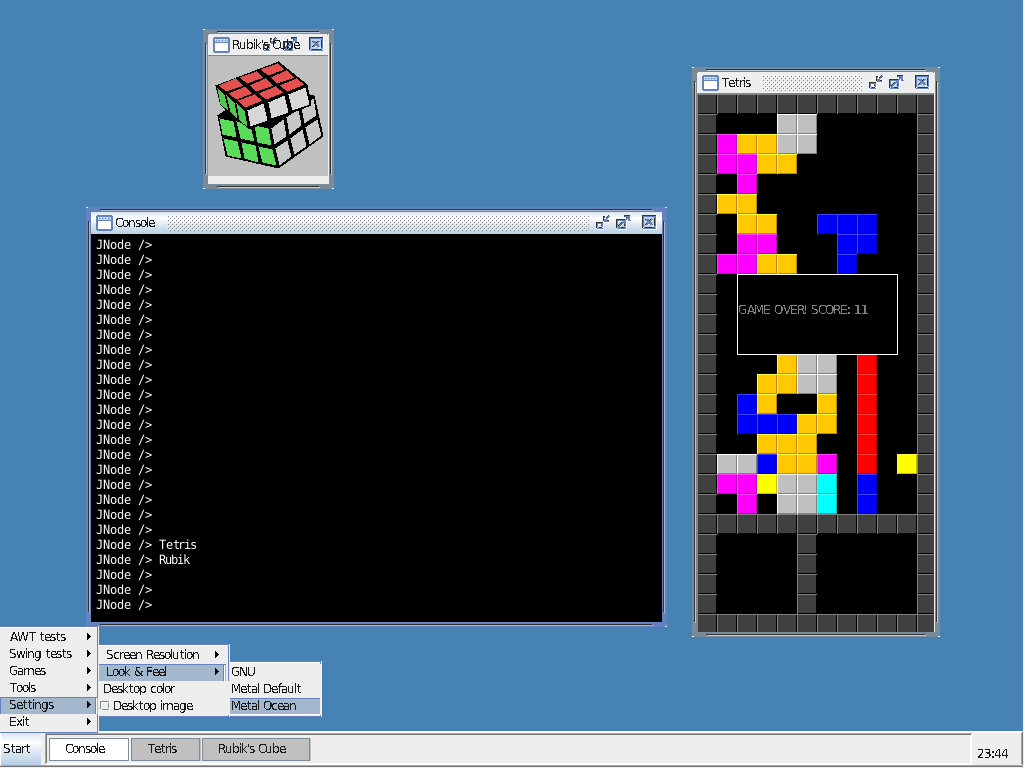Enable the Desktop image checkbox
This screenshot has height=769, width=1025.
pyautogui.click(x=105, y=706)
